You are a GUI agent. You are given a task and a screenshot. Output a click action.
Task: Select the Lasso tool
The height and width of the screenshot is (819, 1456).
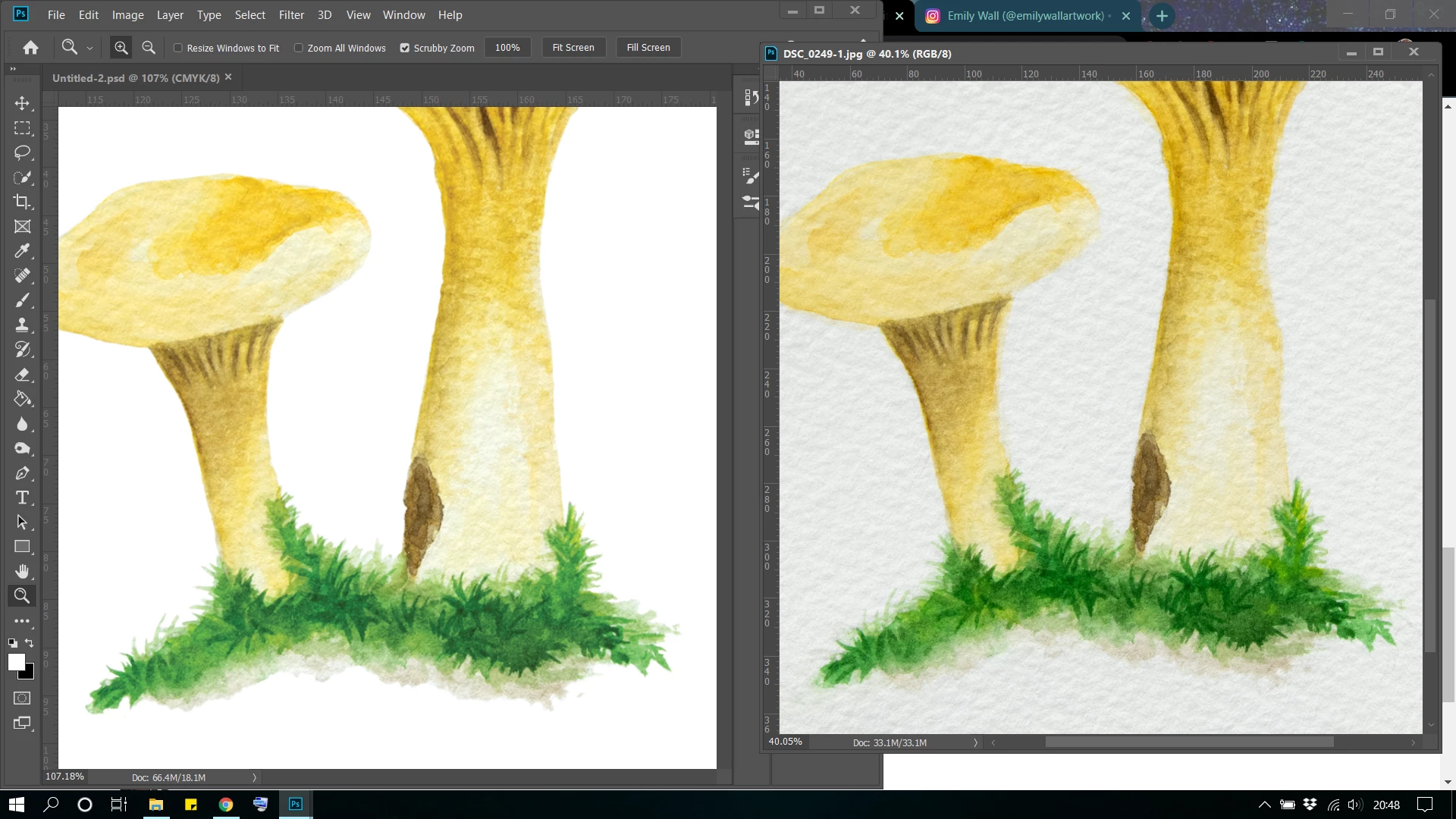coord(22,152)
